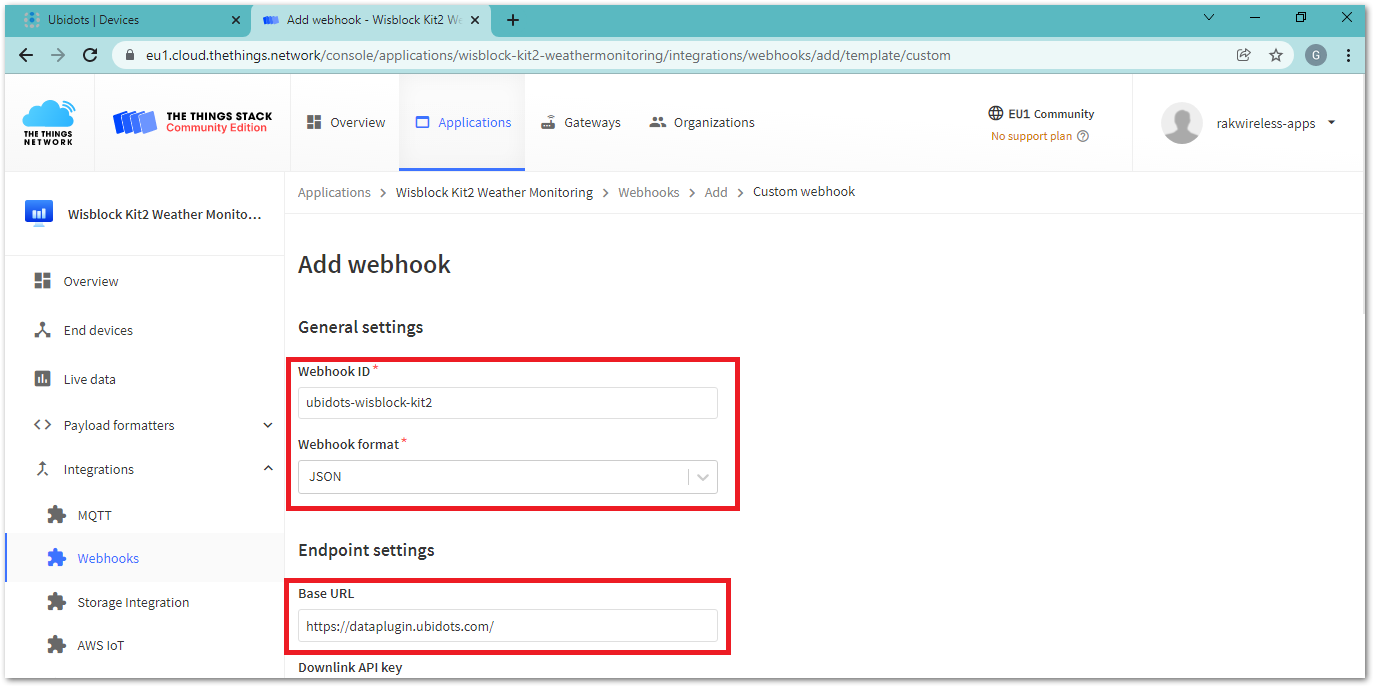Click The Things Network cloud logo
1374x687 pixels.
tap(48, 122)
